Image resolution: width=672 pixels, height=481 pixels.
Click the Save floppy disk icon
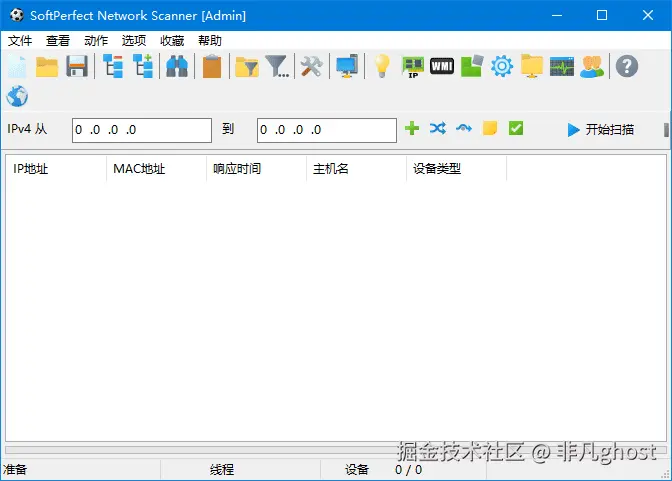[77, 66]
